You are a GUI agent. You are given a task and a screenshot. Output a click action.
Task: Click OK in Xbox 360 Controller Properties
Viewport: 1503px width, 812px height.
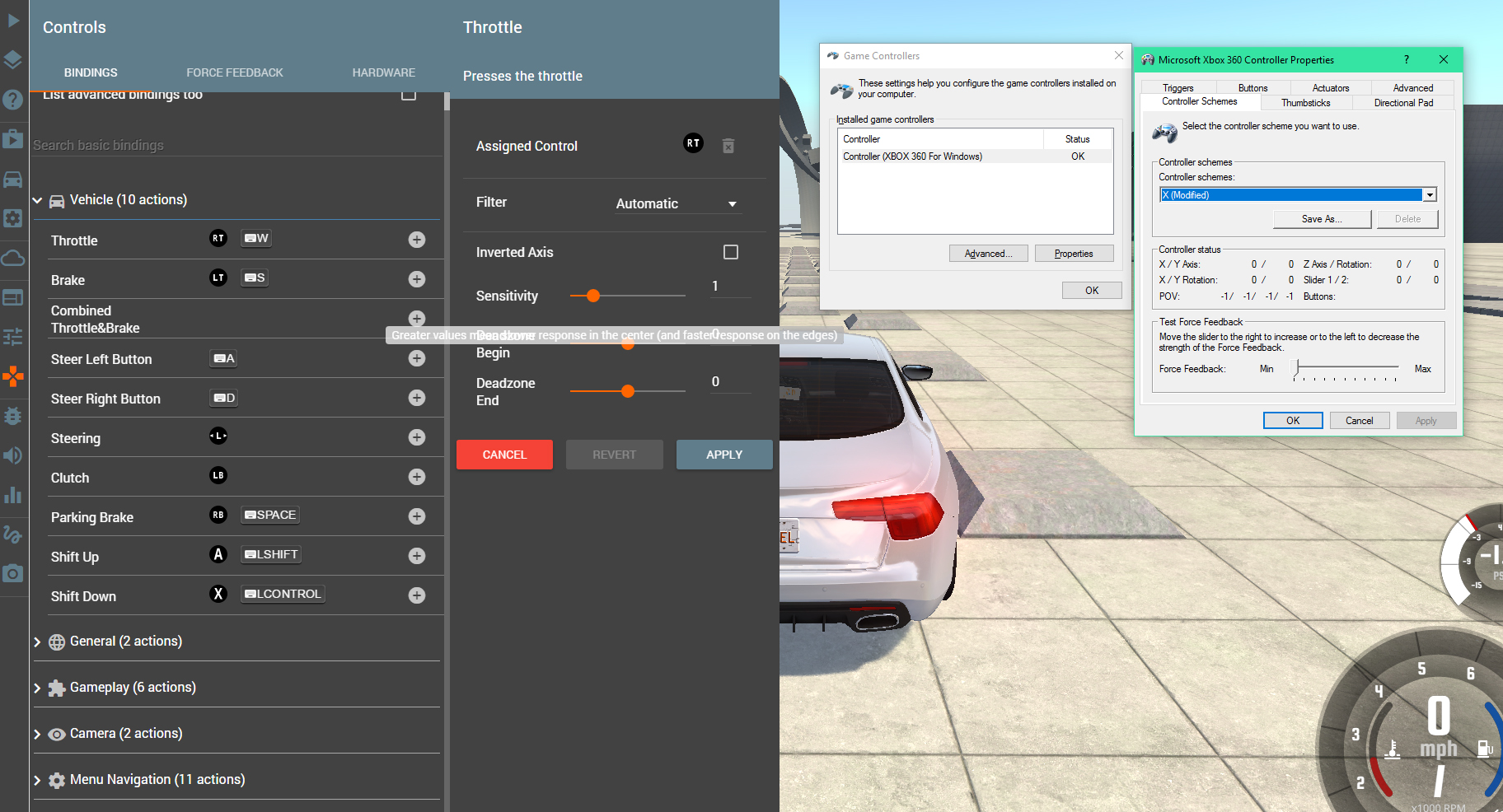point(1293,421)
